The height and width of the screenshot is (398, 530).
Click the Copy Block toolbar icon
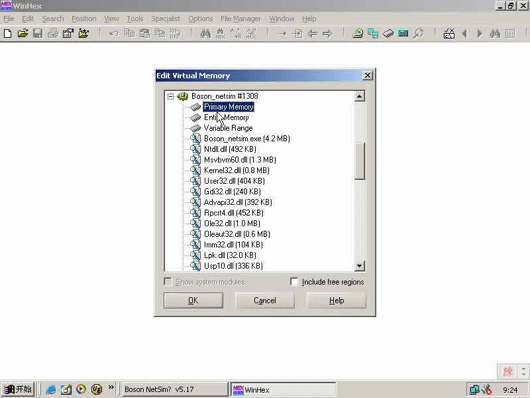pos(129,33)
